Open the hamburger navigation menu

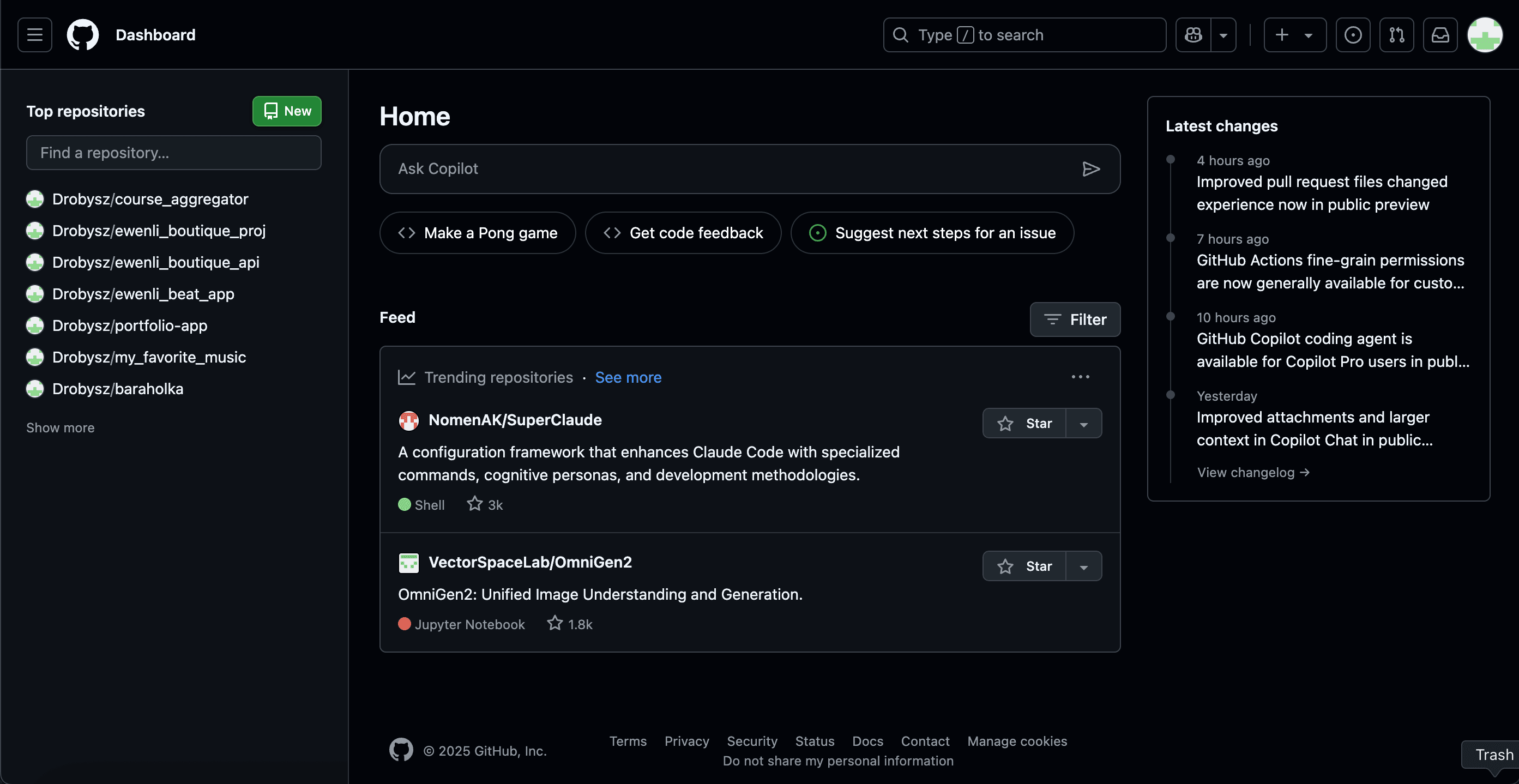(35, 35)
